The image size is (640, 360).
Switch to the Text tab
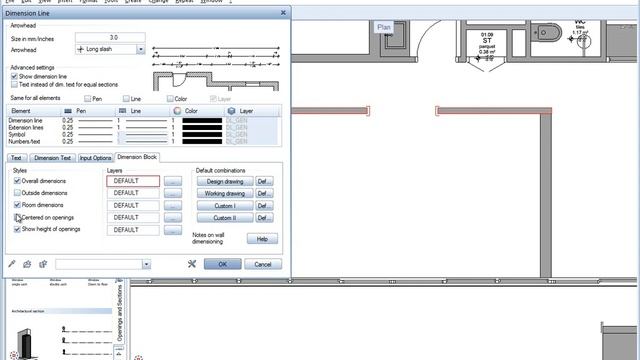16,158
